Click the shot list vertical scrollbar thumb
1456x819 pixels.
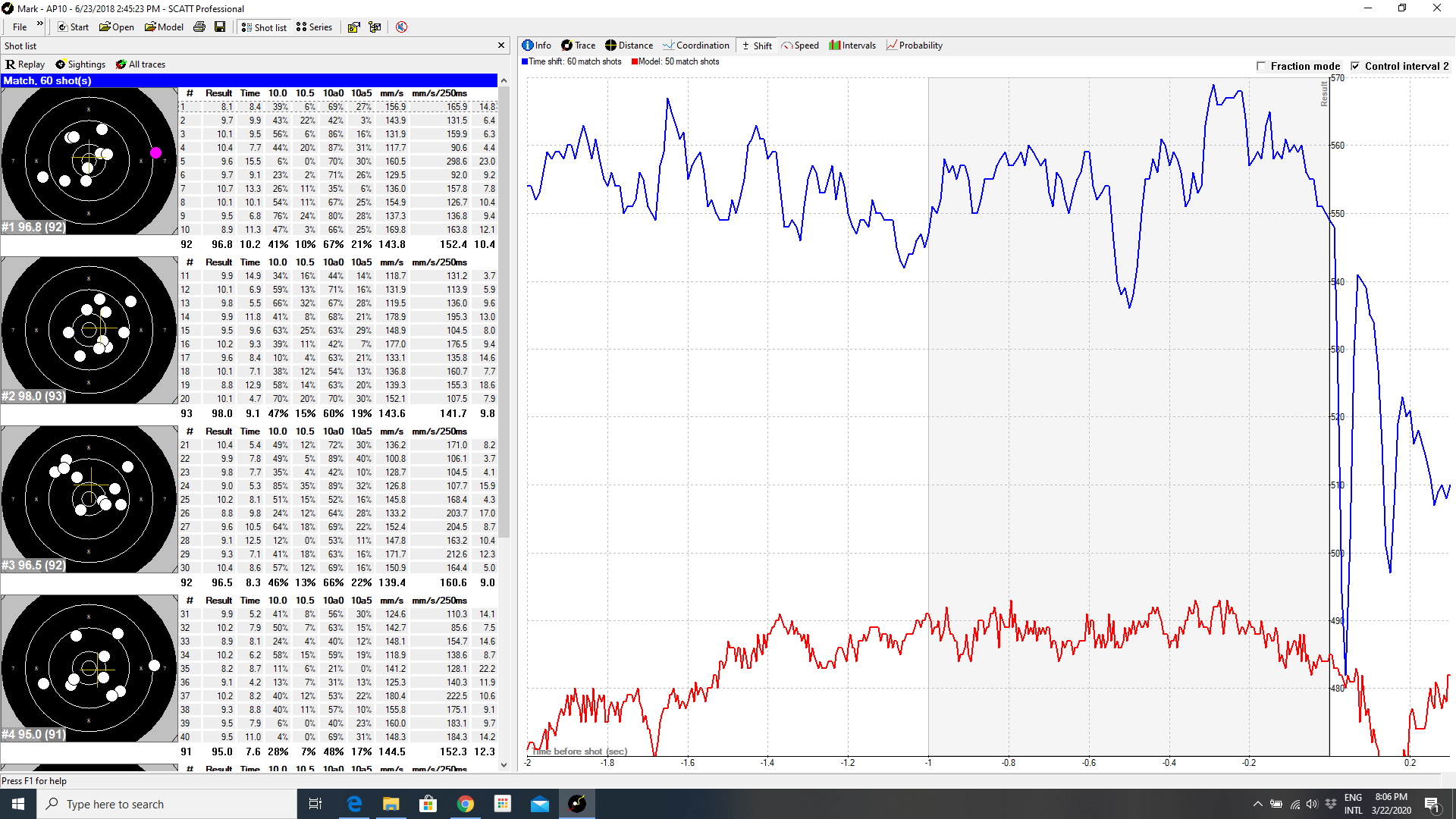[504, 311]
